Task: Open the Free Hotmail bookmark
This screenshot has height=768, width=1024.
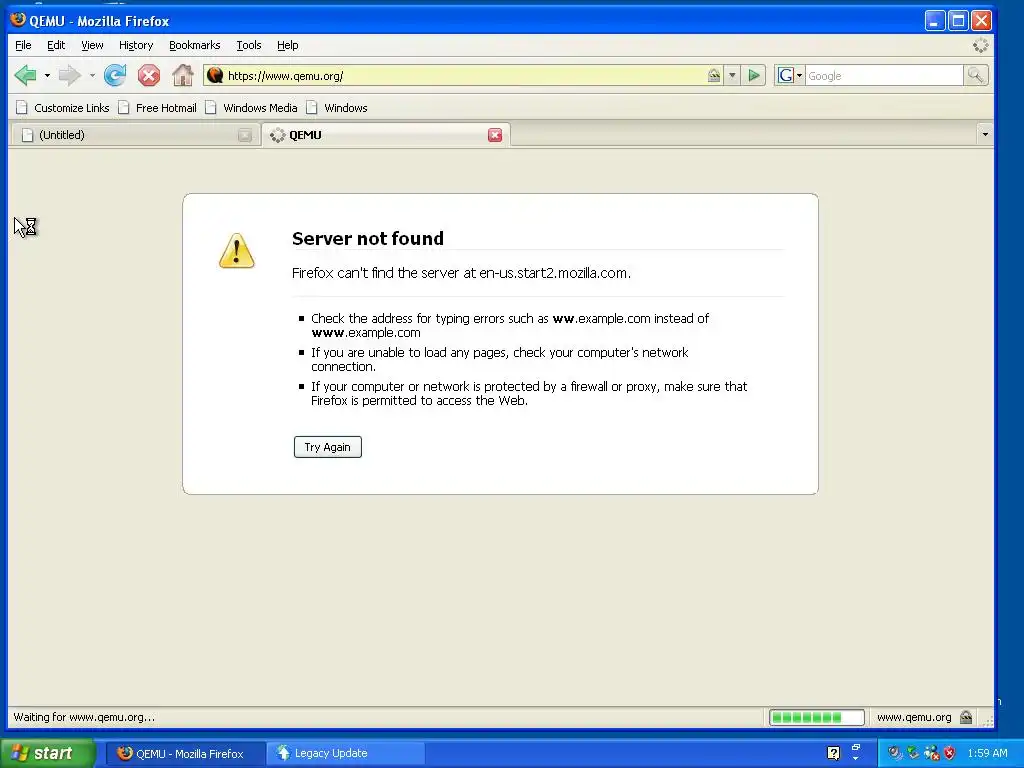Action: 157,108
